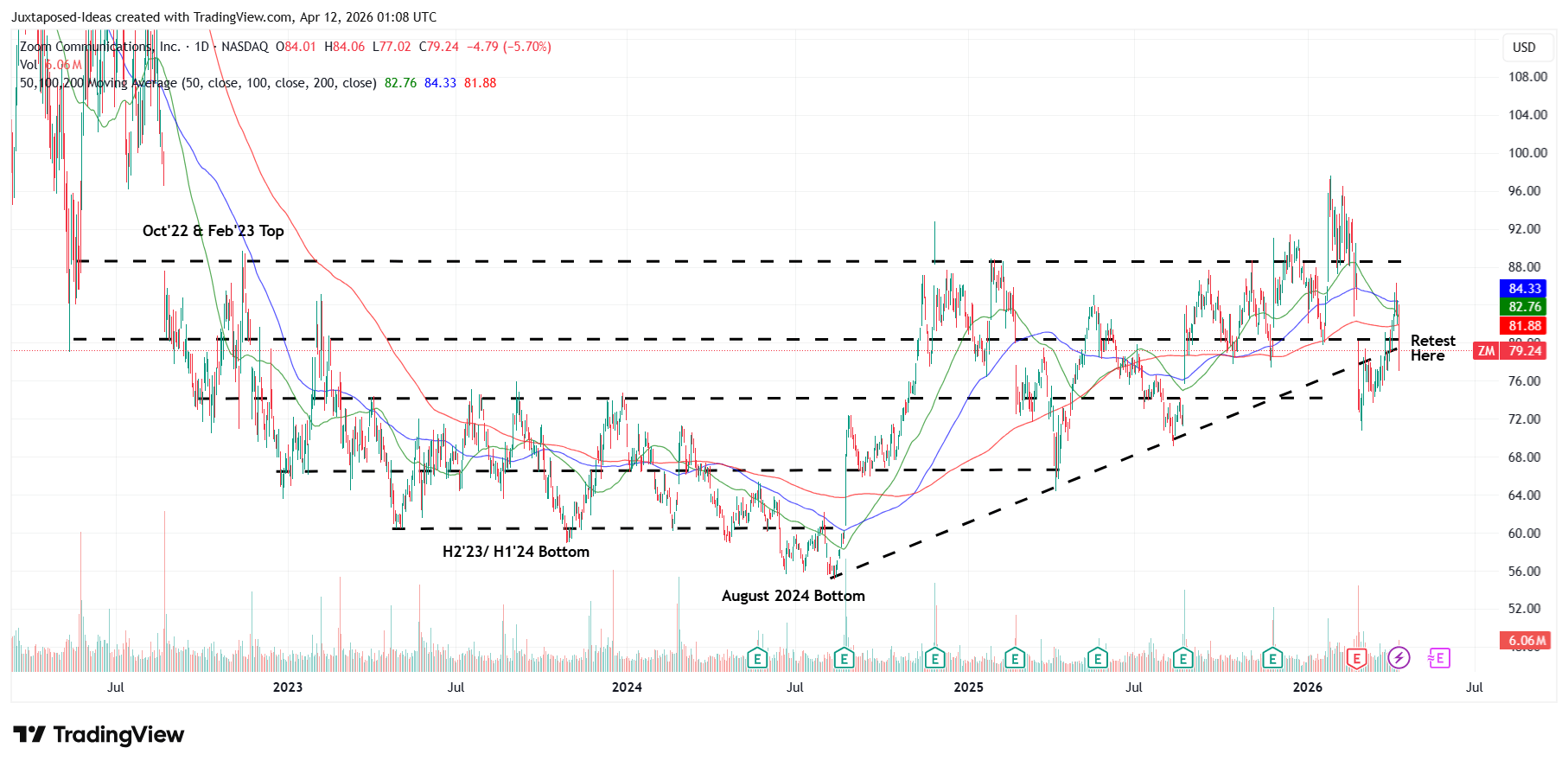
Task: Click the Vol indicator legend
Action: (29, 65)
